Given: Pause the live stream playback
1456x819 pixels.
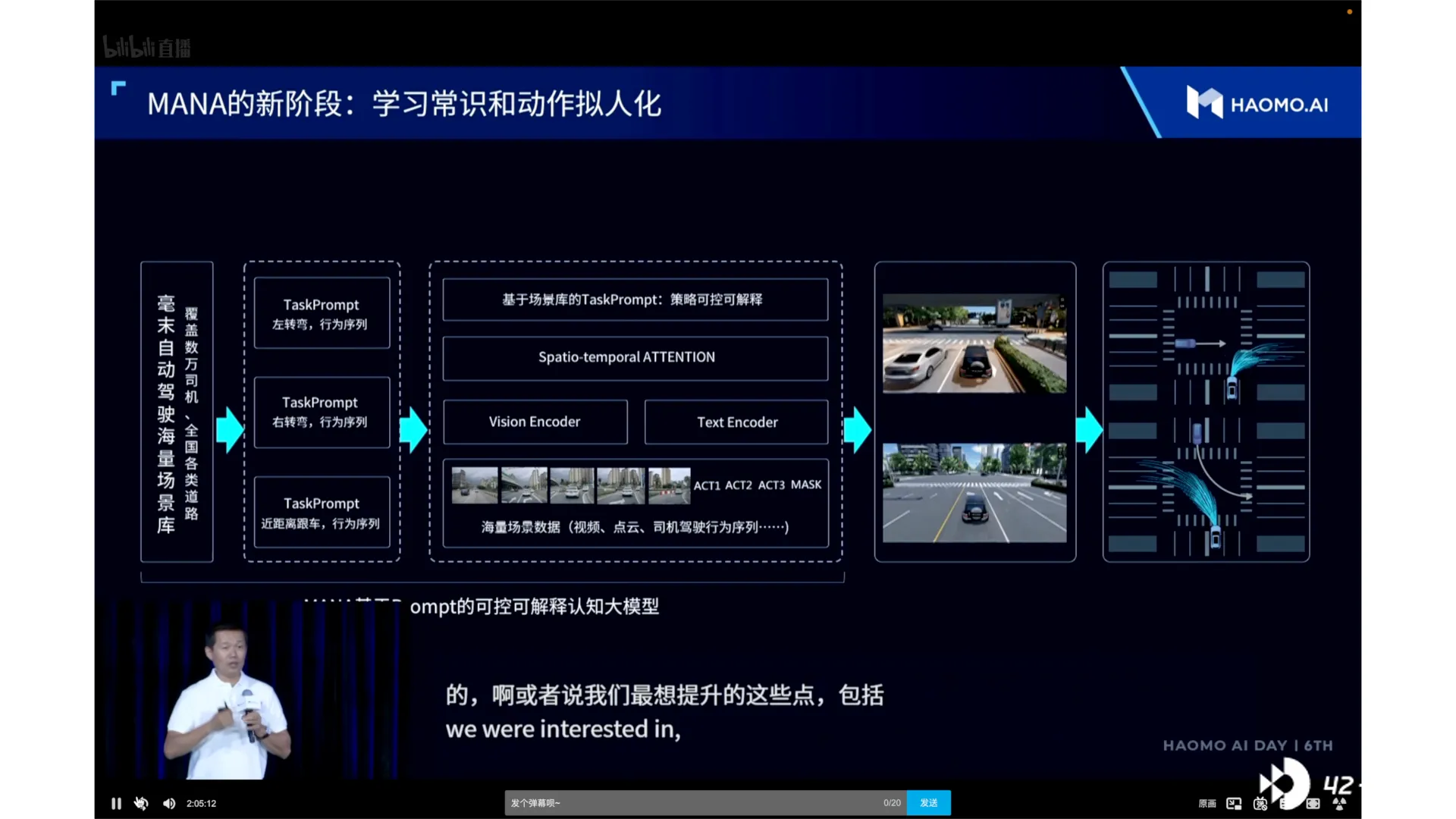Looking at the screenshot, I should (x=116, y=803).
